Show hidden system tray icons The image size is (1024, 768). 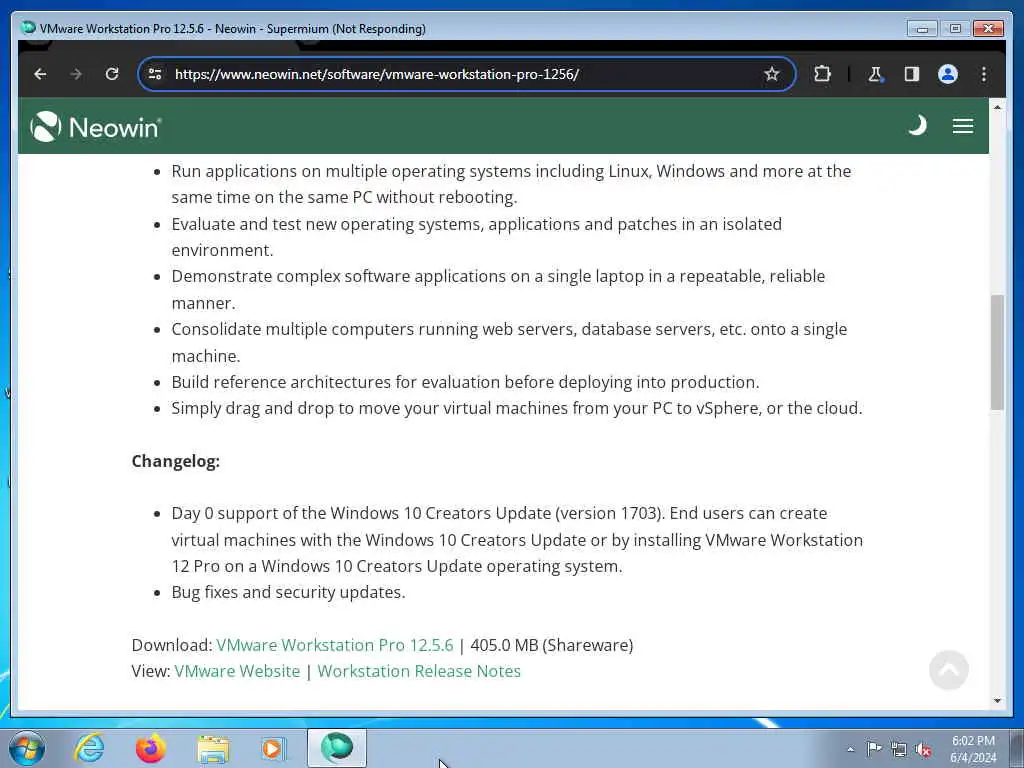[850, 749]
